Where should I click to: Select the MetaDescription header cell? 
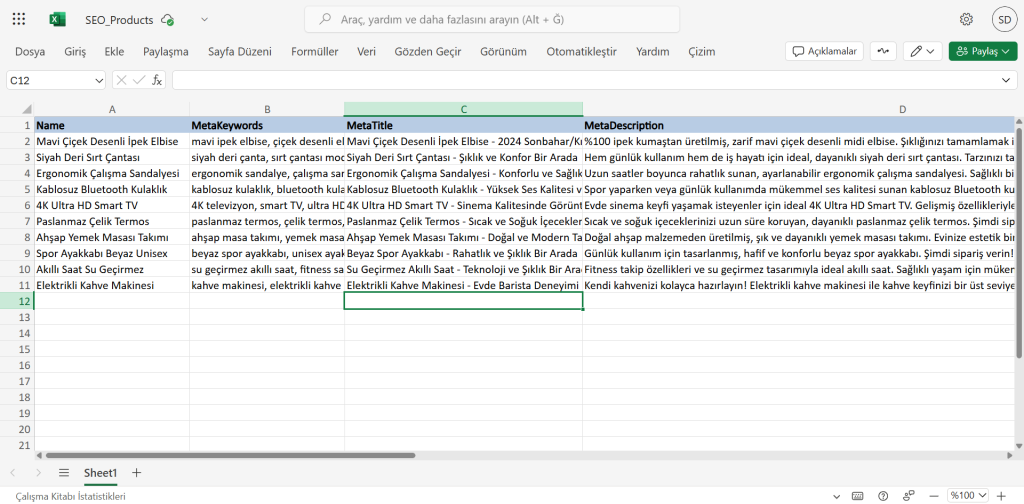click(x=798, y=125)
